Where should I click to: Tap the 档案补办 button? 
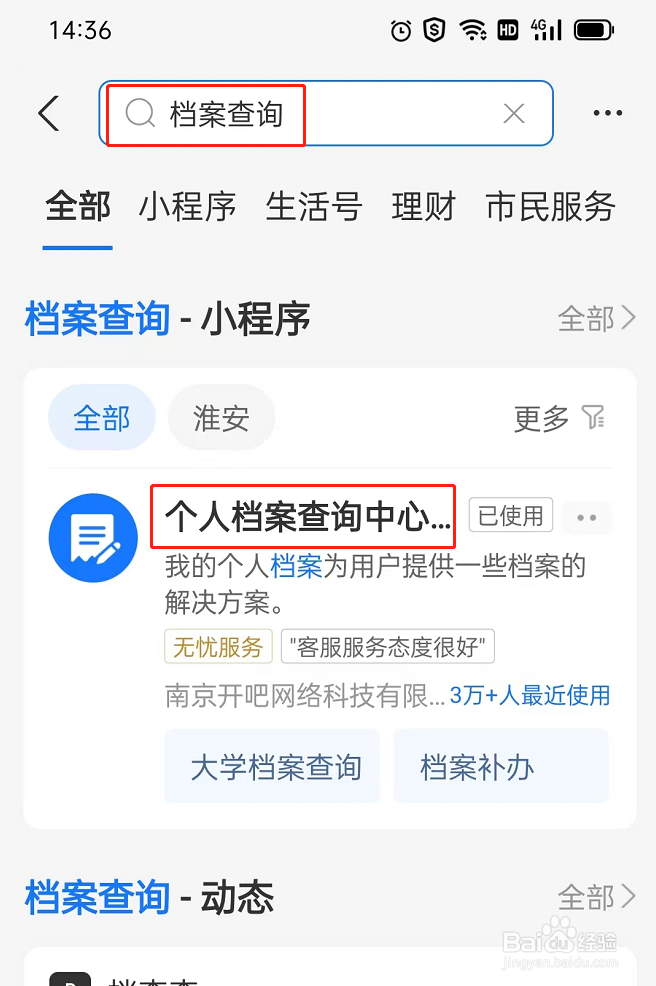point(501,766)
